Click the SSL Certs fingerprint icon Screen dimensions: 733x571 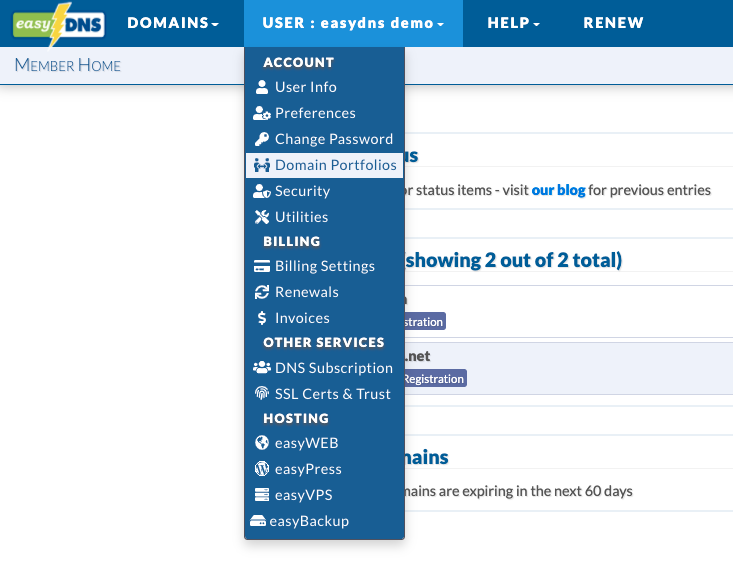tap(262, 393)
